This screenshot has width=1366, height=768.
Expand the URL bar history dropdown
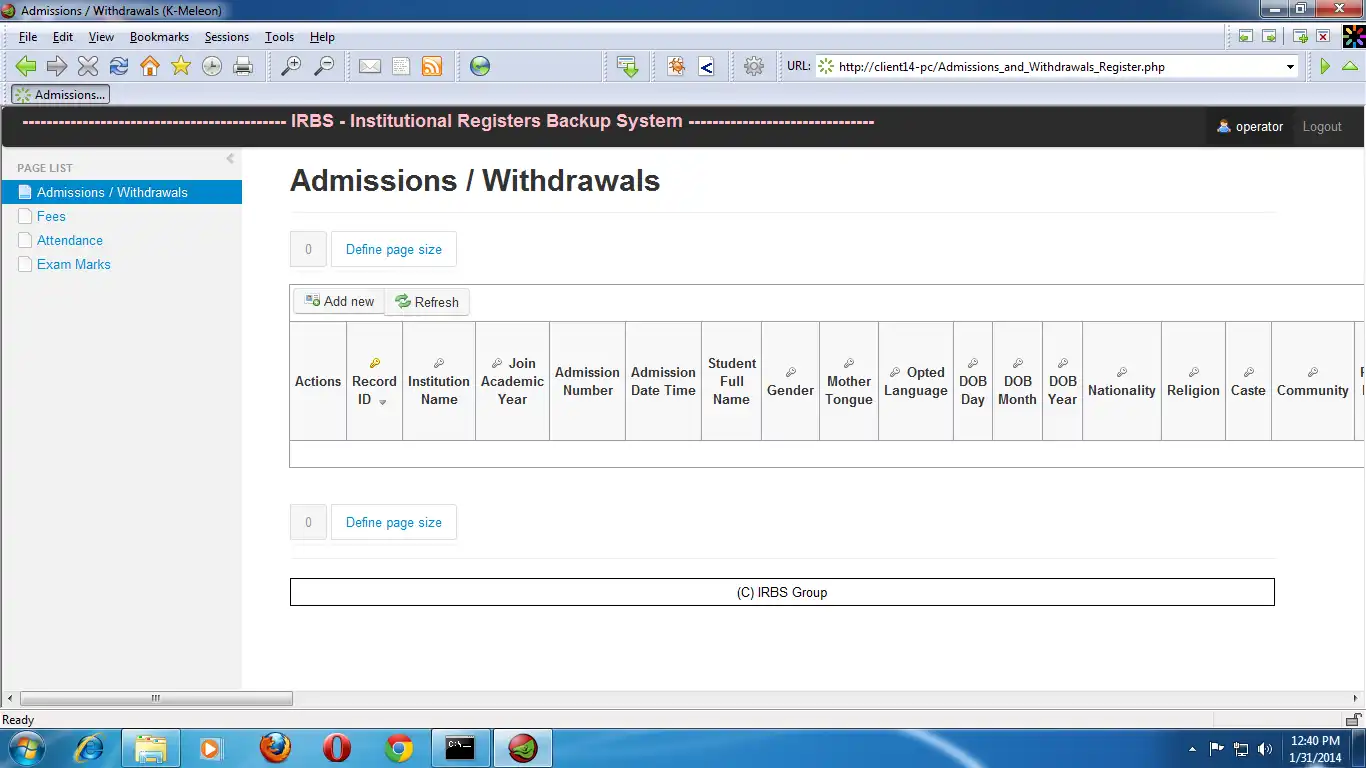pos(1290,67)
